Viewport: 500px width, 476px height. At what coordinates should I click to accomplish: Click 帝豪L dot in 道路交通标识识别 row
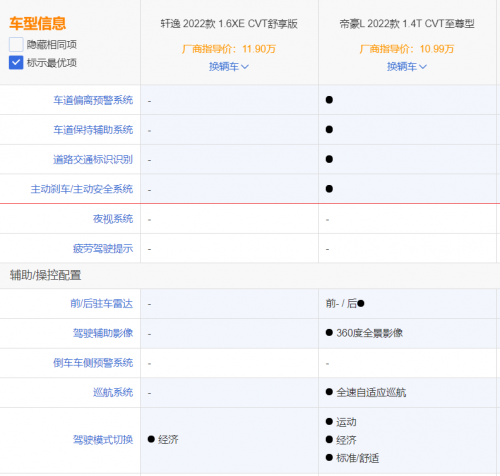point(329,159)
